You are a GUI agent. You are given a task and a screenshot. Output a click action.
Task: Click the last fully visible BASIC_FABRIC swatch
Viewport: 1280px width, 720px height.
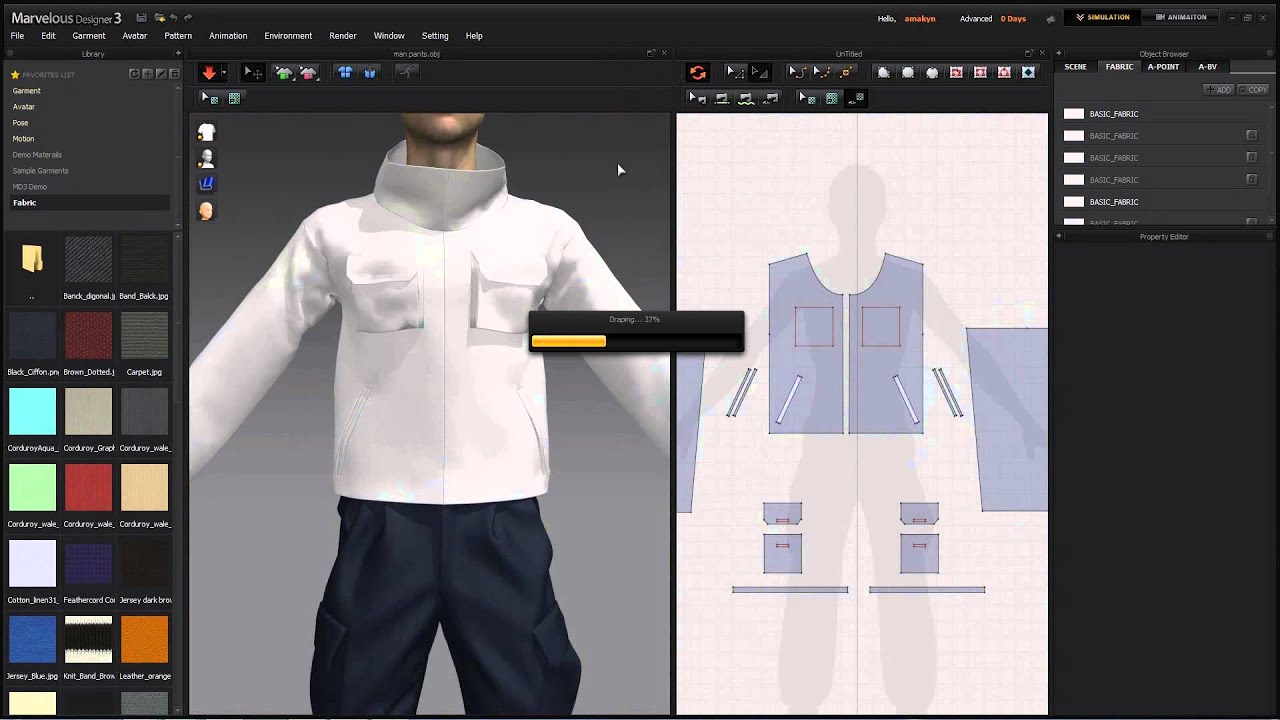1073,202
